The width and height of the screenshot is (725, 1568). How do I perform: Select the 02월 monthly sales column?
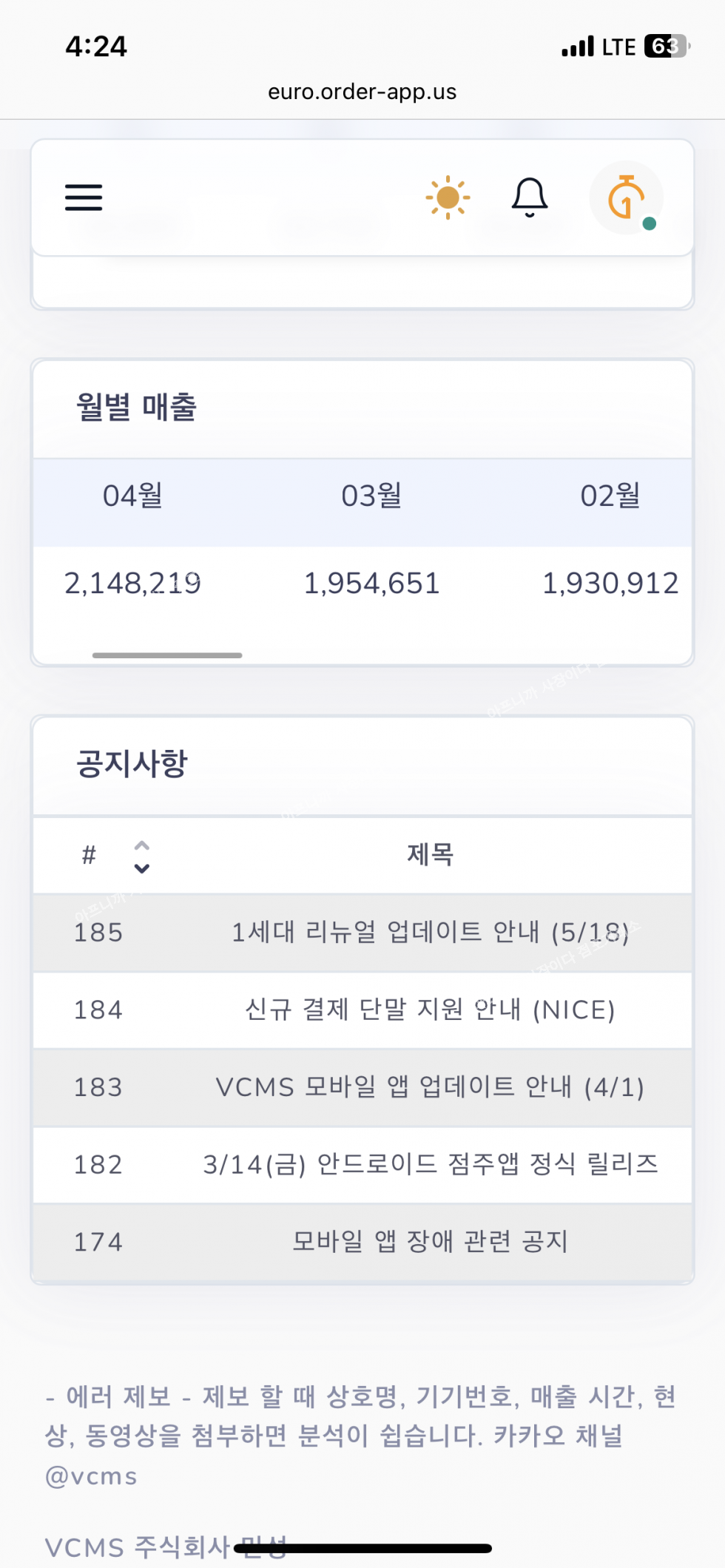(610, 496)
